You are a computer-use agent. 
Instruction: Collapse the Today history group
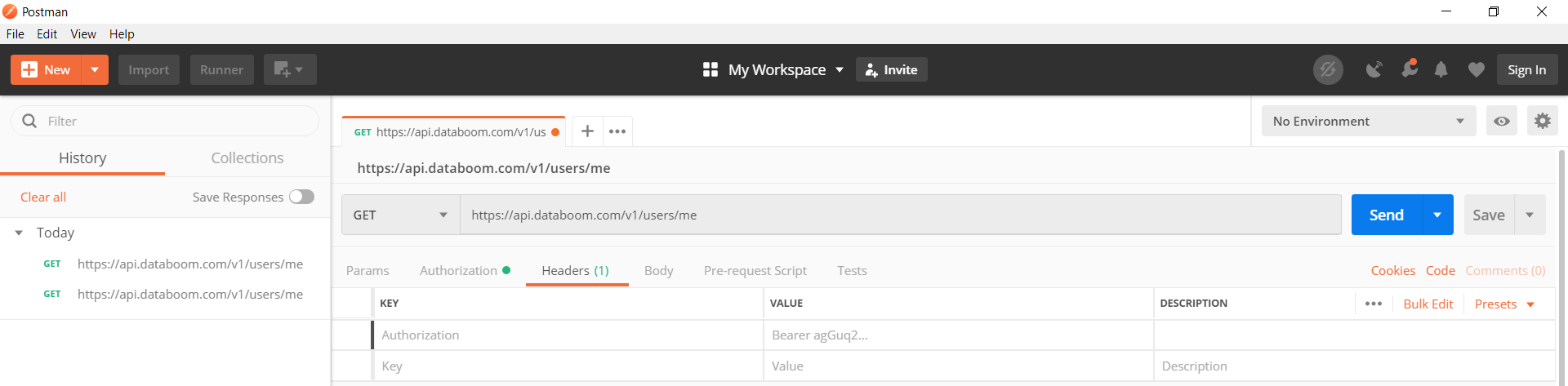pos(19,233)
